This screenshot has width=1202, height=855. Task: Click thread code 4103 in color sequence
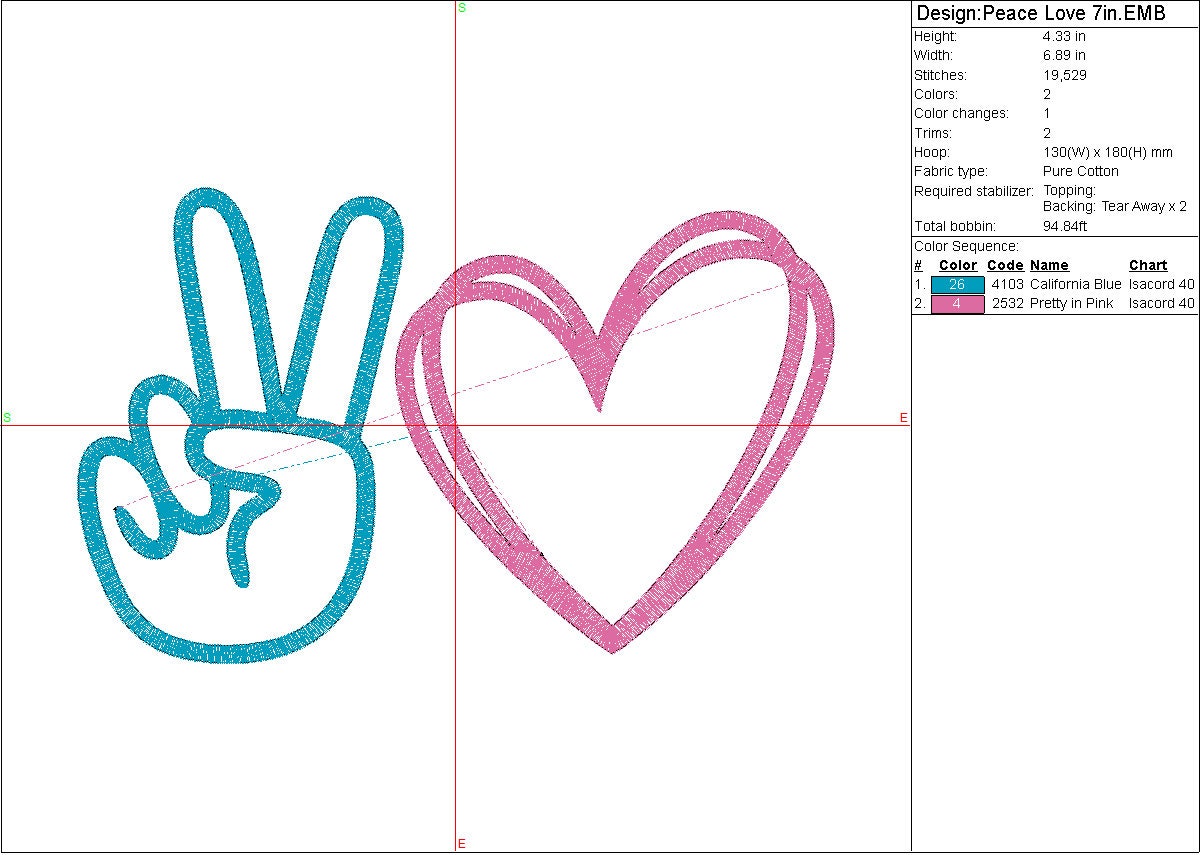tap(1007, 285)
